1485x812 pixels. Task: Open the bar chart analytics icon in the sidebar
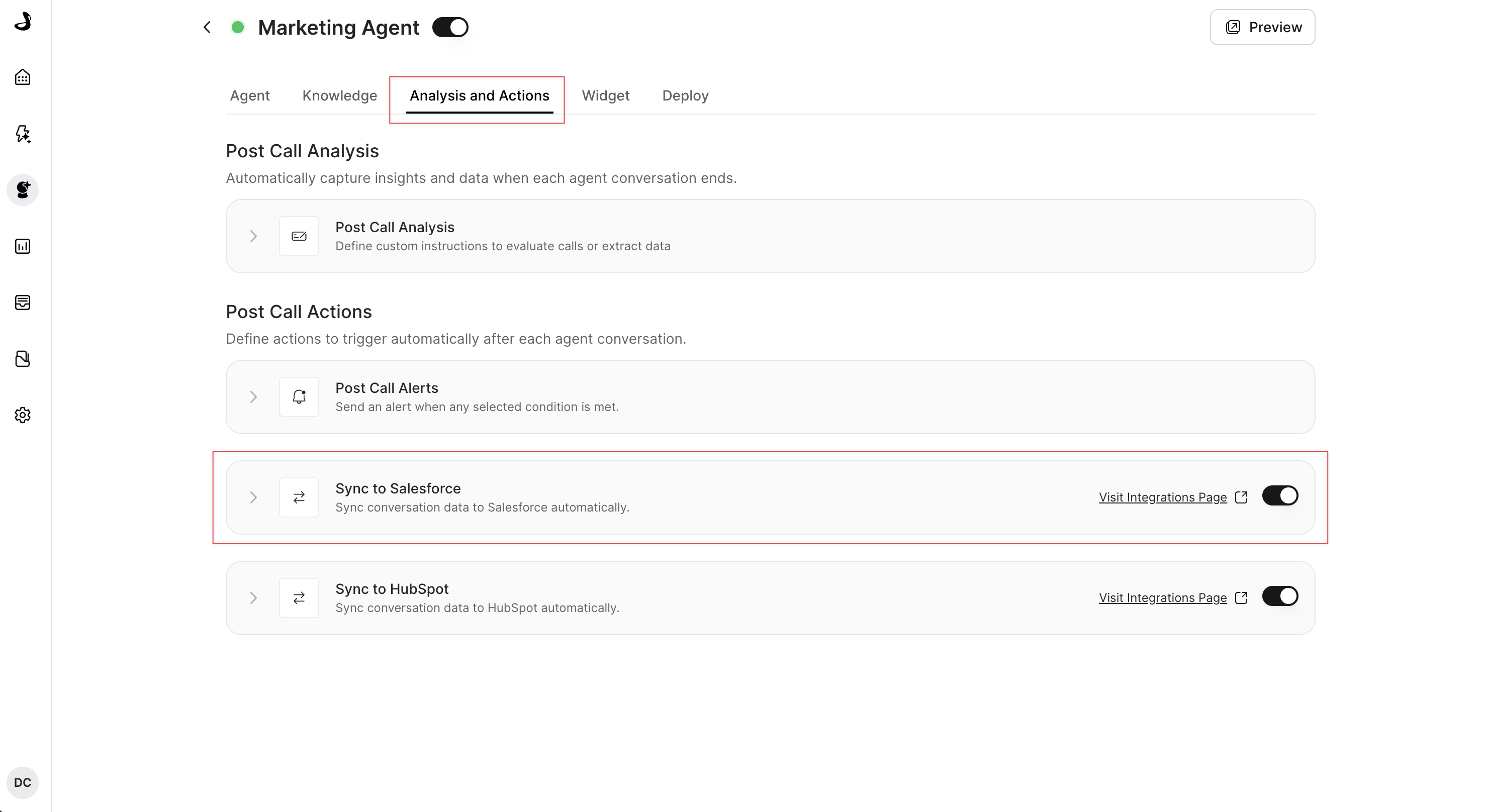coord(23,246)
